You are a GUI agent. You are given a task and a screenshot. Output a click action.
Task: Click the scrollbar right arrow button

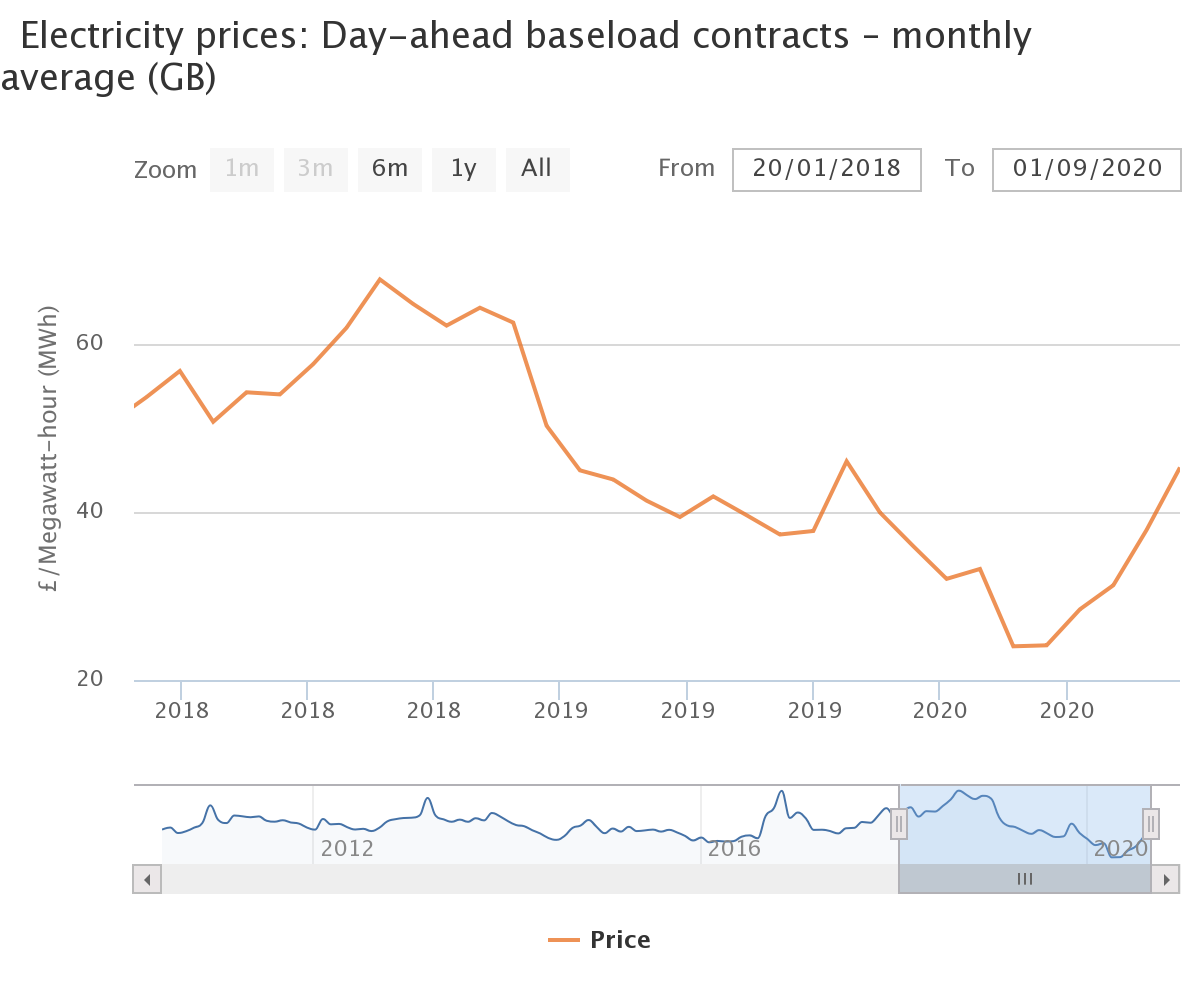[1165, 879]
